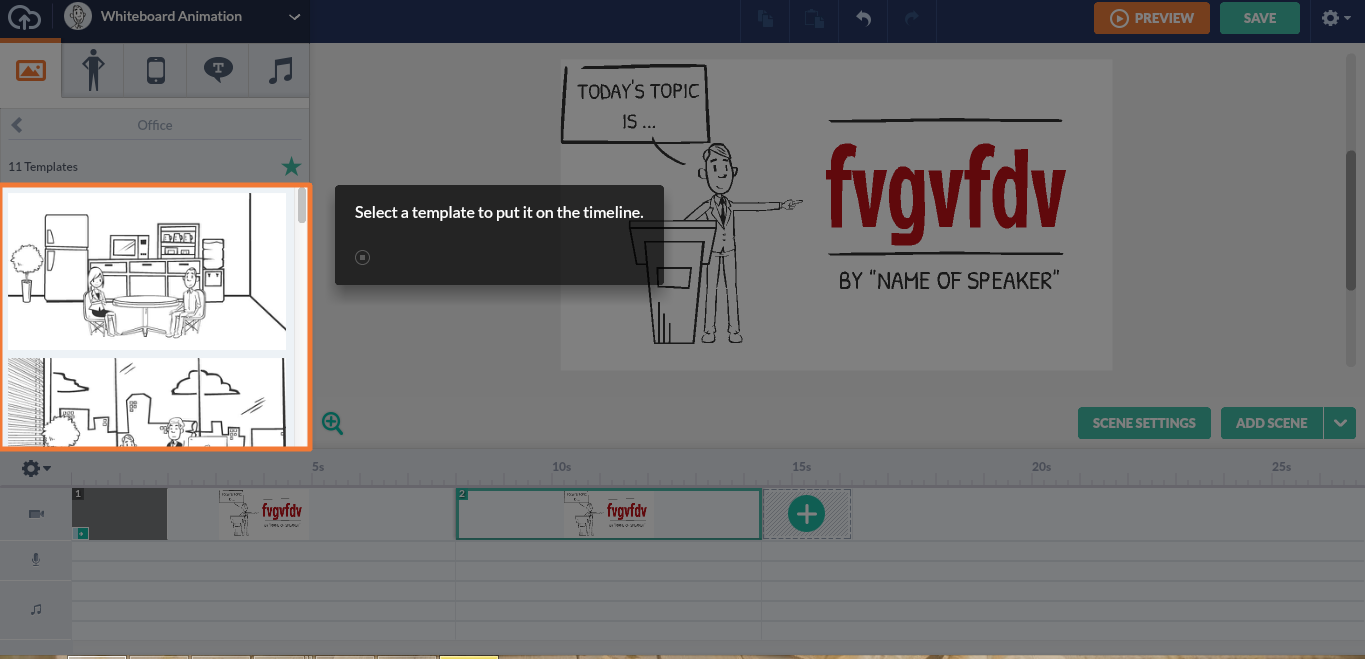
Task: Expand the Add Scene dropdown arrow
Action: pyautogui.click(x=1340, y=423)
